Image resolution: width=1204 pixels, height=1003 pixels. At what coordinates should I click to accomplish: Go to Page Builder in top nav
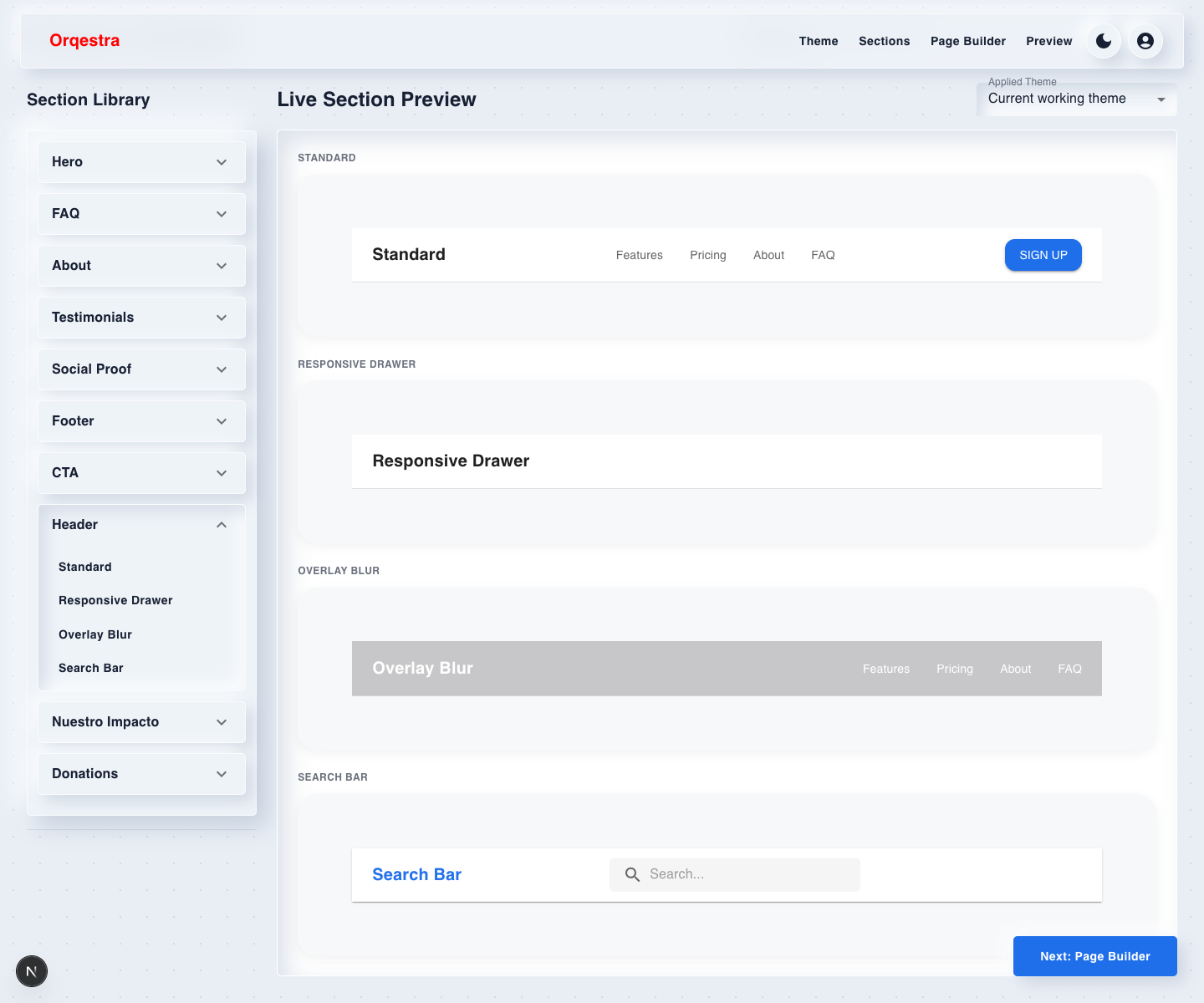tap(968, 41)
